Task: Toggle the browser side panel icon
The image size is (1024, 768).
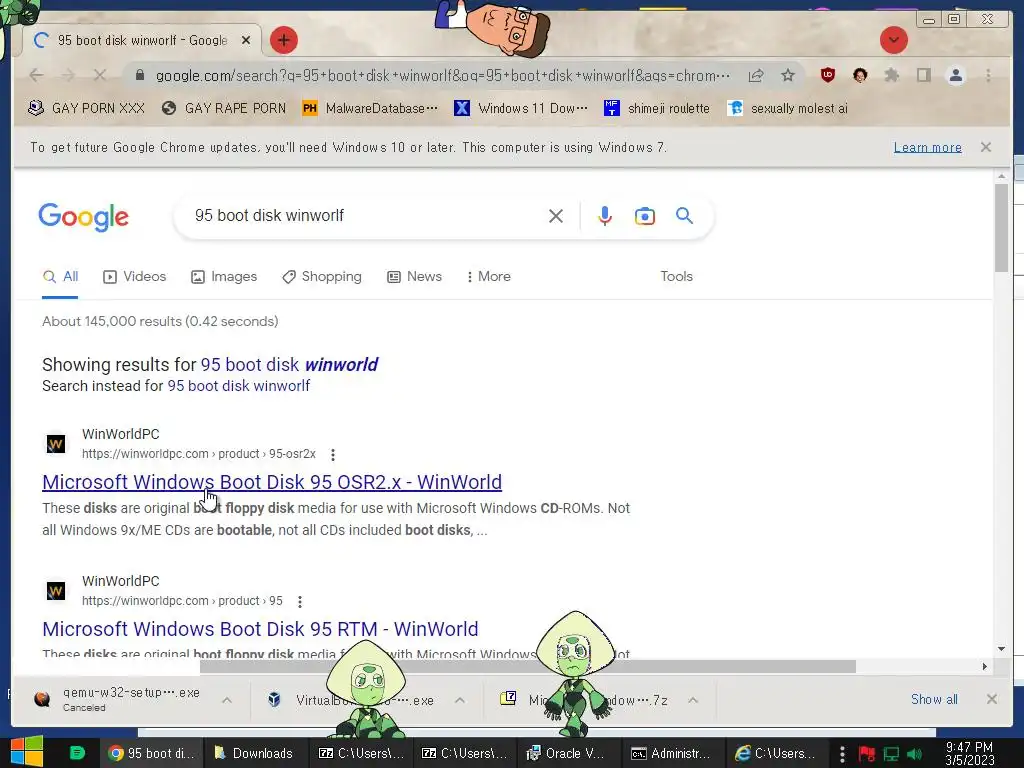Action: (923, 76)
